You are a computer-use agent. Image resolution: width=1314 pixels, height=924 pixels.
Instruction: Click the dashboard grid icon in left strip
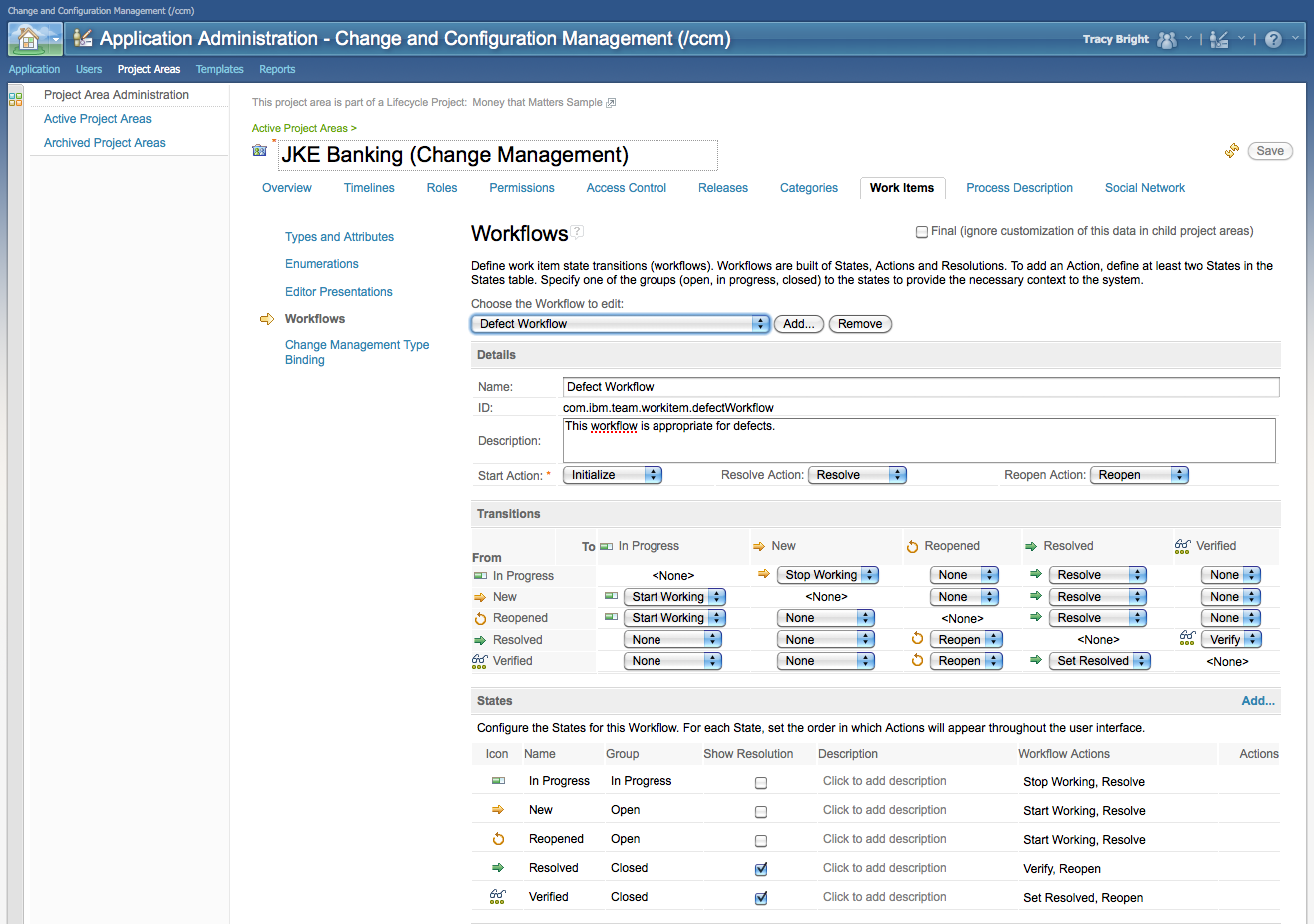coord(15,98)
